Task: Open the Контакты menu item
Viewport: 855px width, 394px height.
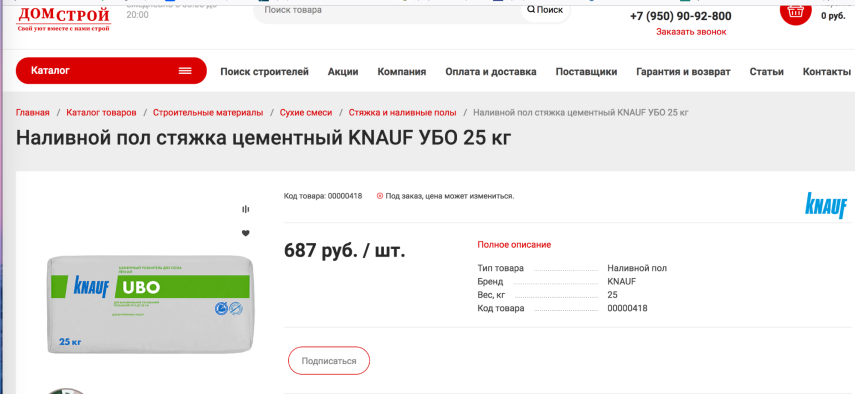Action: coord(827,71)
